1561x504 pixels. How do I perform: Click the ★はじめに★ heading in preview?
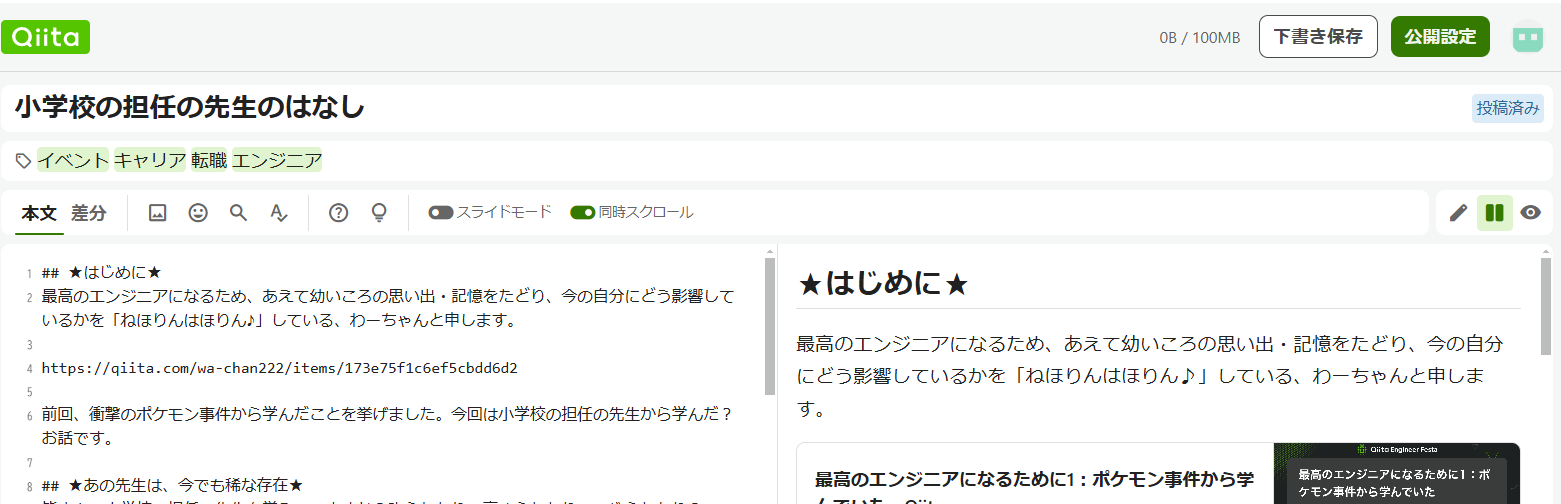[x=883, y=284]
